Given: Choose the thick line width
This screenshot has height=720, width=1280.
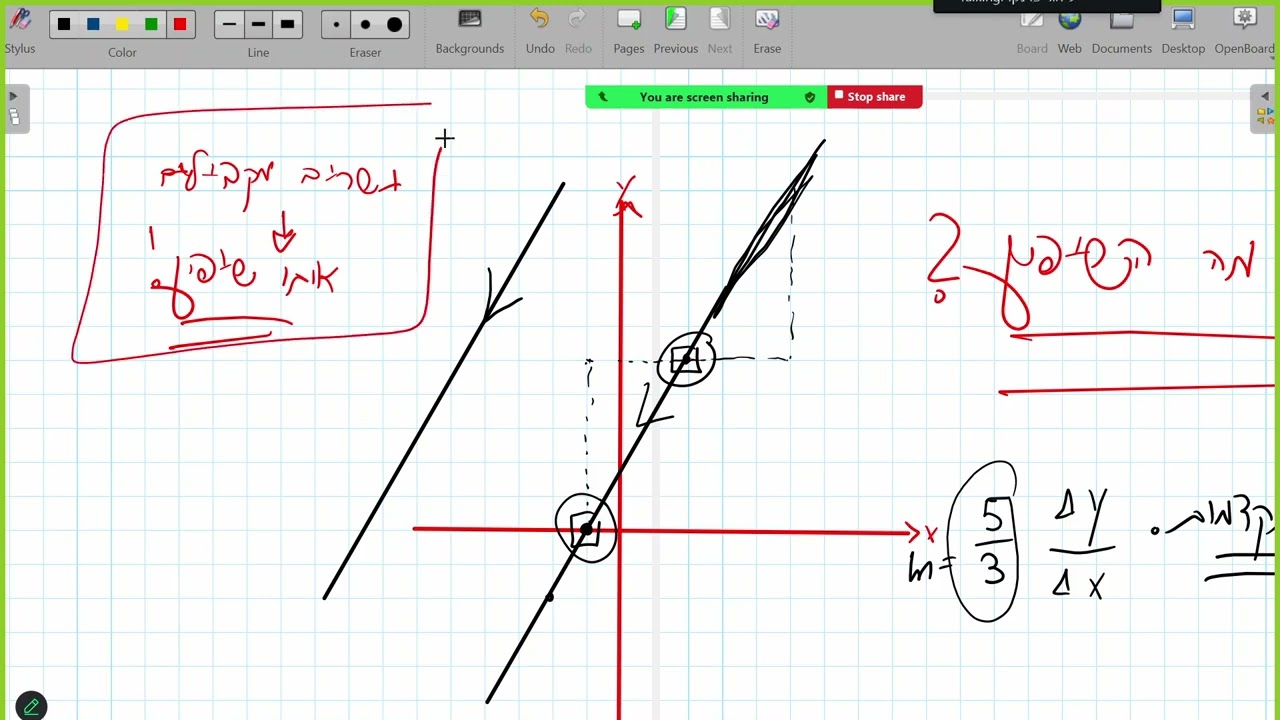Looking at the screenshot, I should pyautogui.click(x=287, y=24).
